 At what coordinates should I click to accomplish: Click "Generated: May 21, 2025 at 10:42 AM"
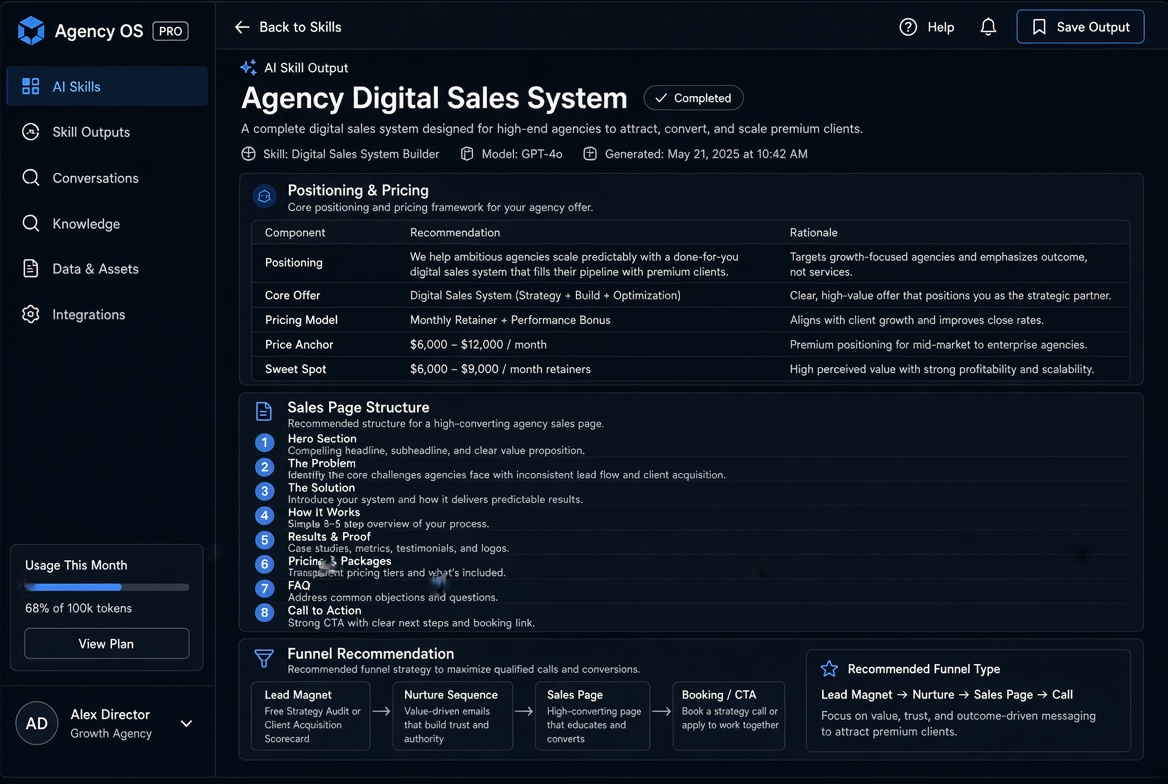pos(706,154)
